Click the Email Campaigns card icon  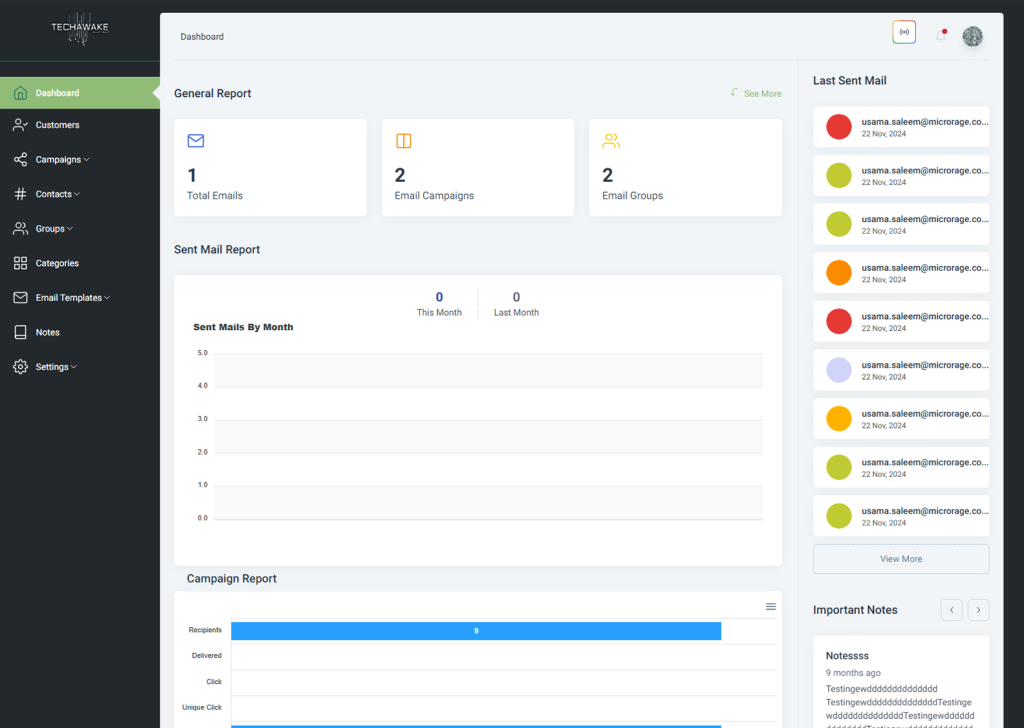click(x=403, y=141)
